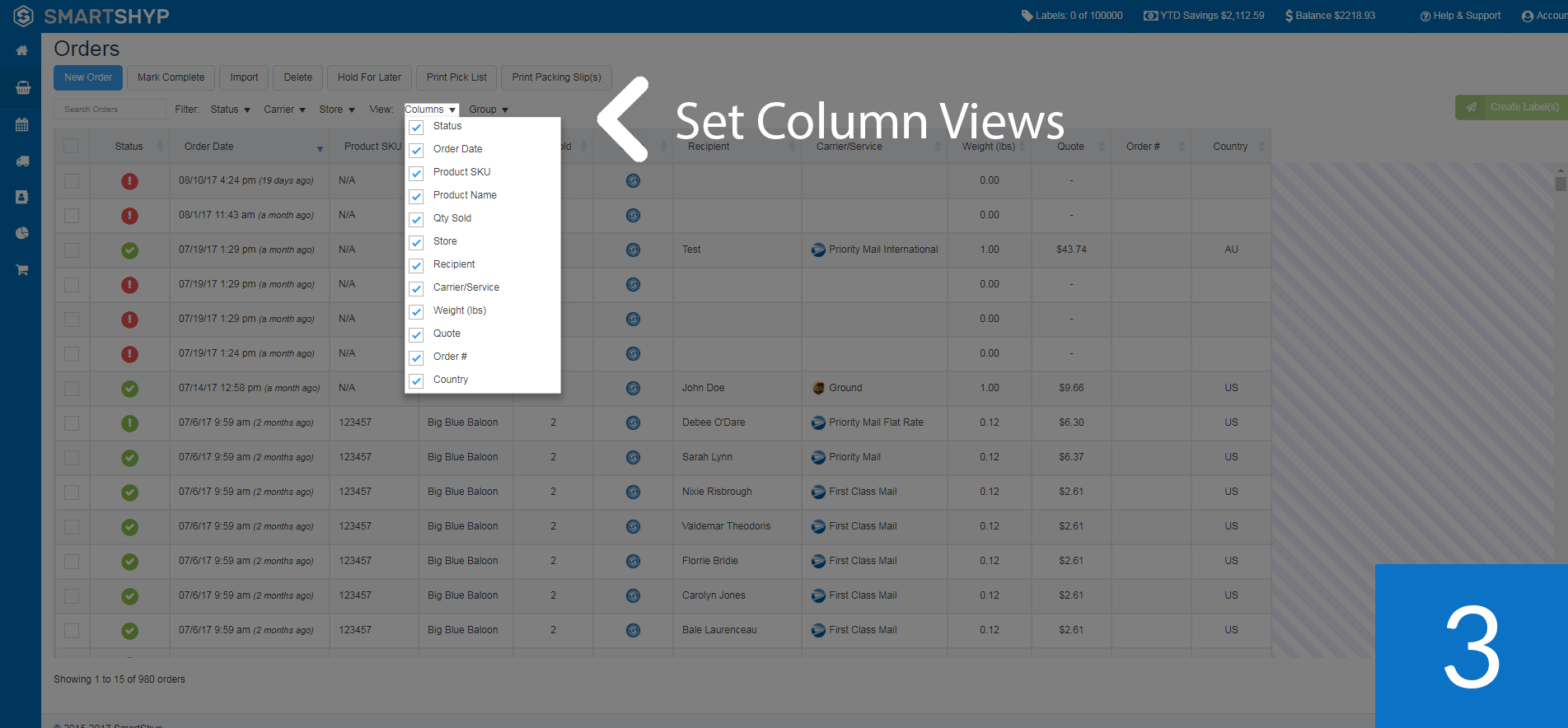Click store icon in Debee O'Dare row
Image resolution: width=1568 pixels, height=728 pixels.
[633, 423]
